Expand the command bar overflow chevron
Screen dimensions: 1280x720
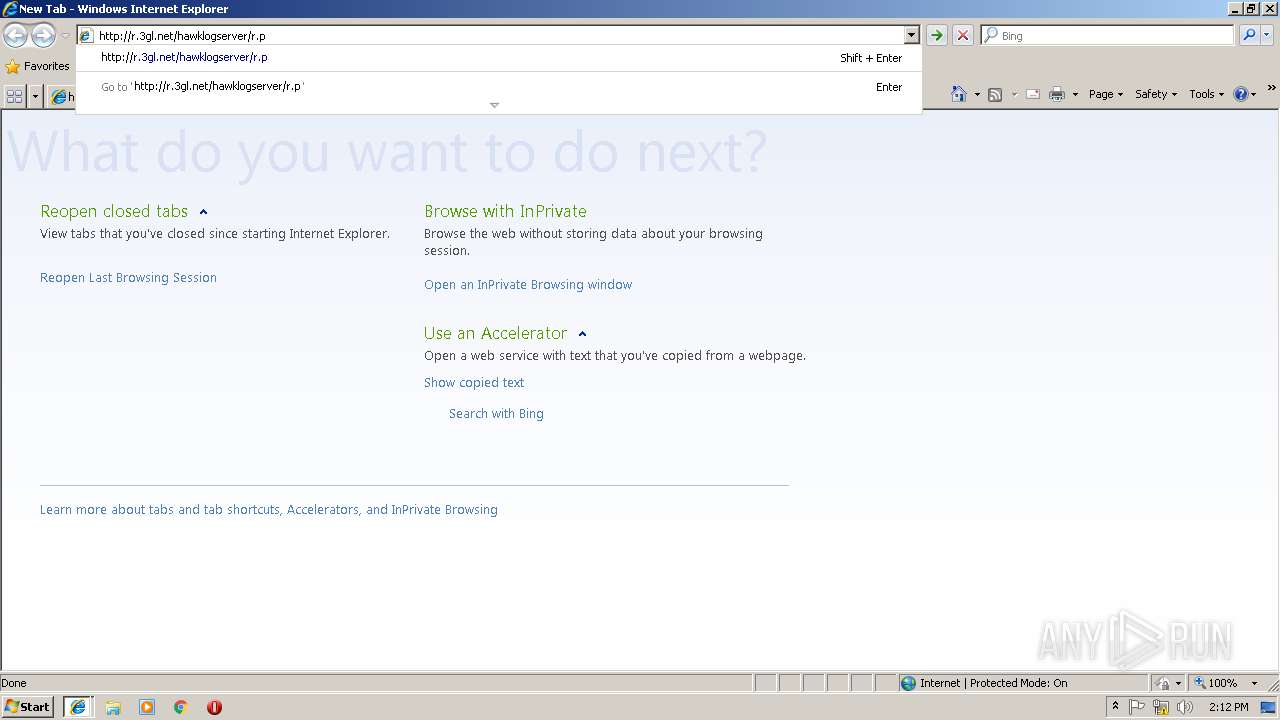click(1272, 89)
